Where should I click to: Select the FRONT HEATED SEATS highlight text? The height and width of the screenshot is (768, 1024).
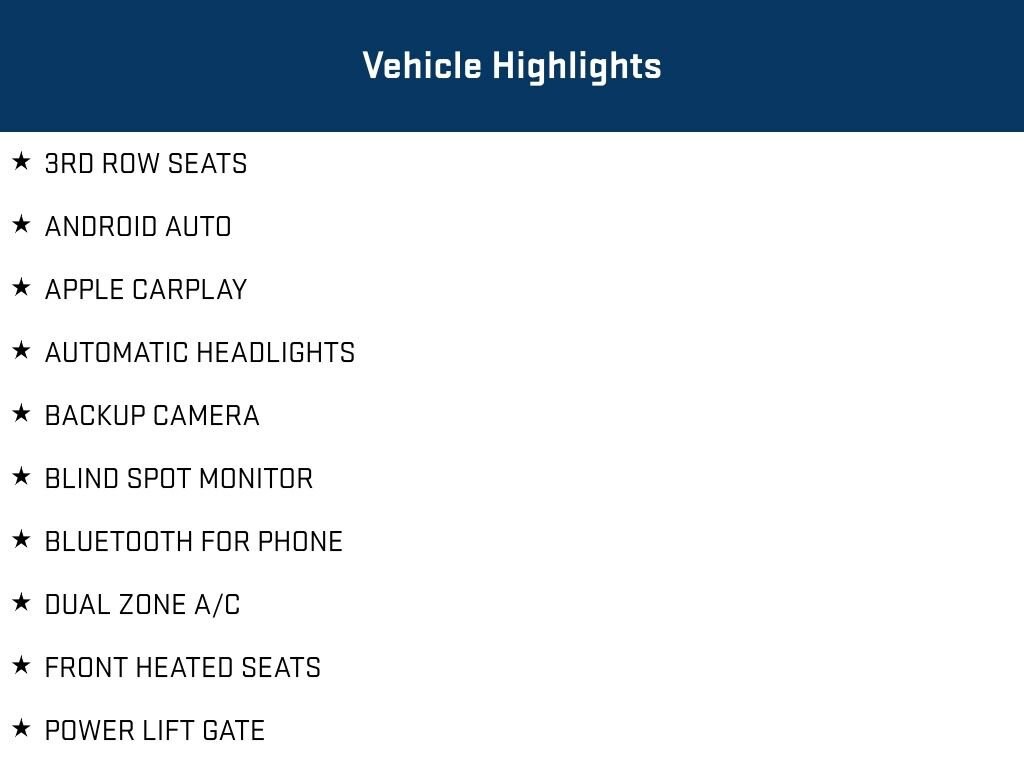183,668
